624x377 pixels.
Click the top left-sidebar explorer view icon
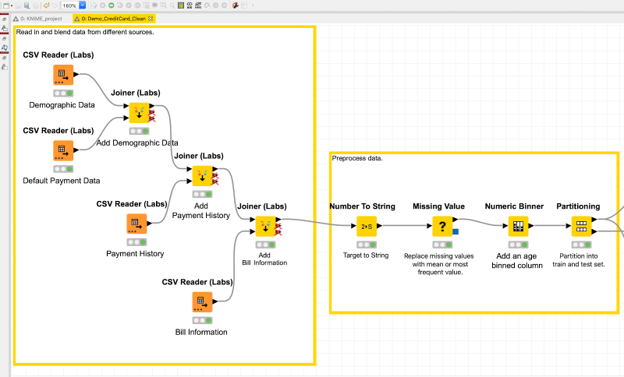(4, 28)
